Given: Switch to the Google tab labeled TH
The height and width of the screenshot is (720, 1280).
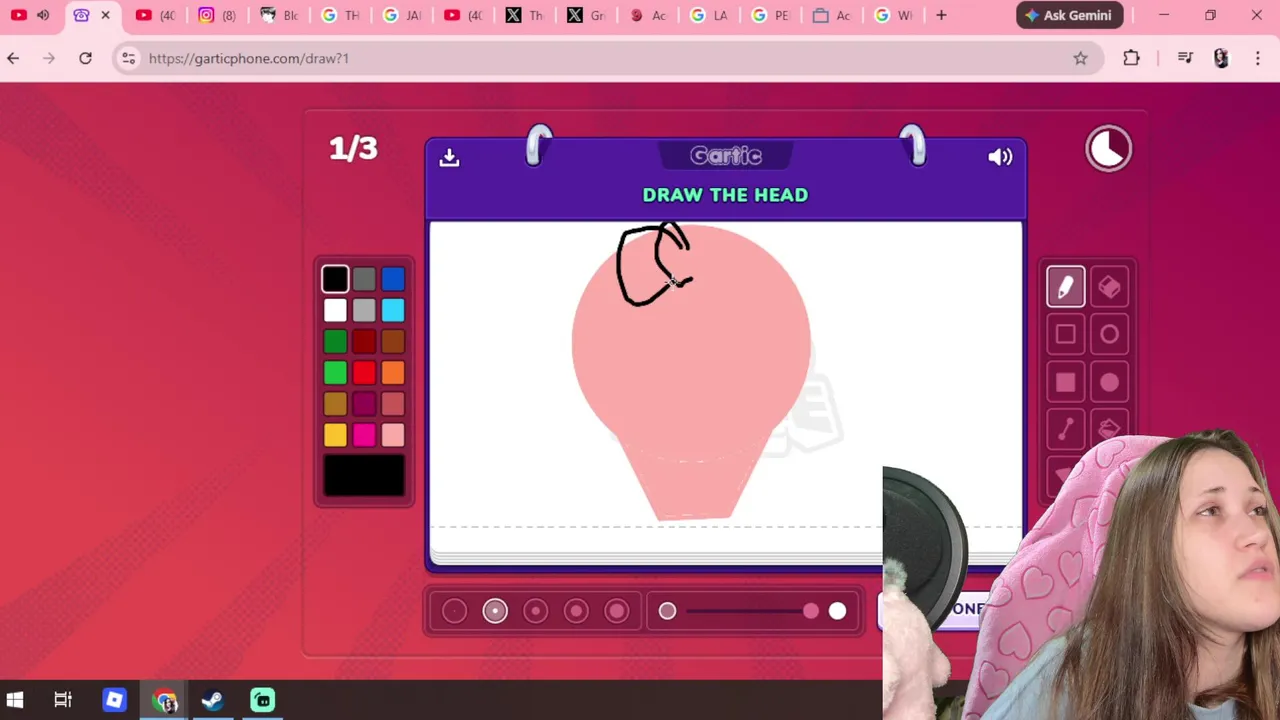Looking at the screenshot, I should pos(339,15).
